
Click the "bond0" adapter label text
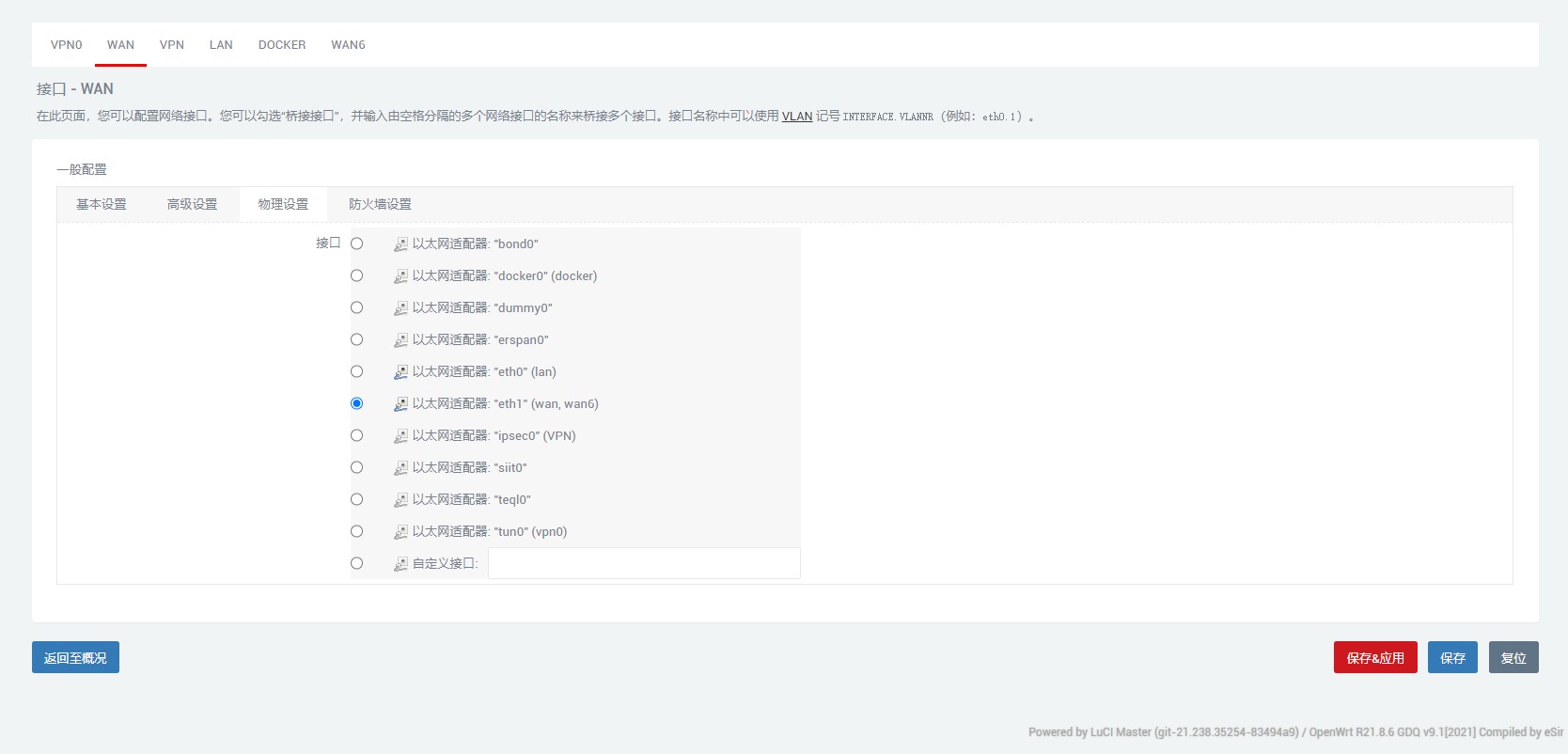(x=476, y=243)
